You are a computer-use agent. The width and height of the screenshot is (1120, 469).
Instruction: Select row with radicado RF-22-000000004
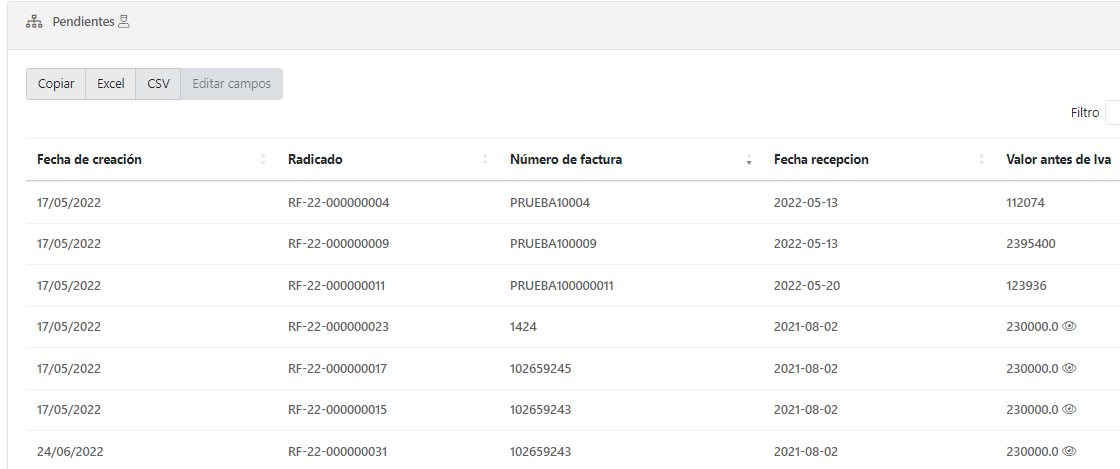(338, 202)
